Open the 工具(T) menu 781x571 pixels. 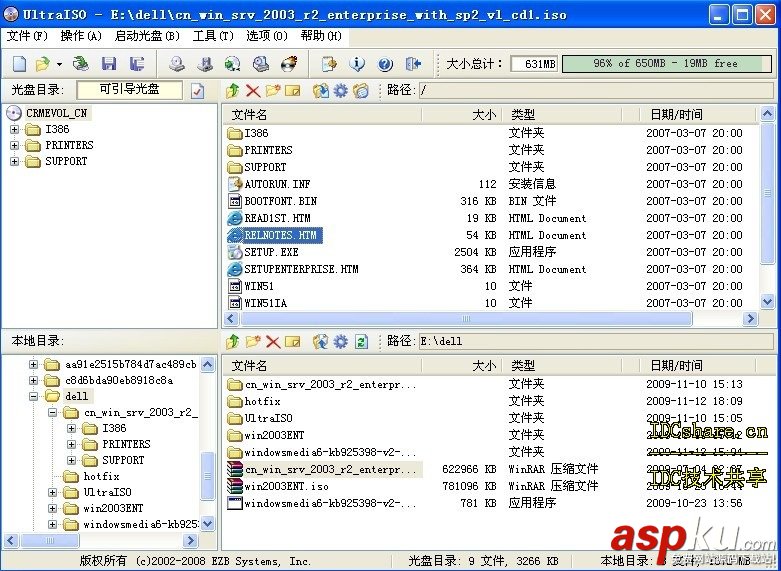[x=213, y=36]
